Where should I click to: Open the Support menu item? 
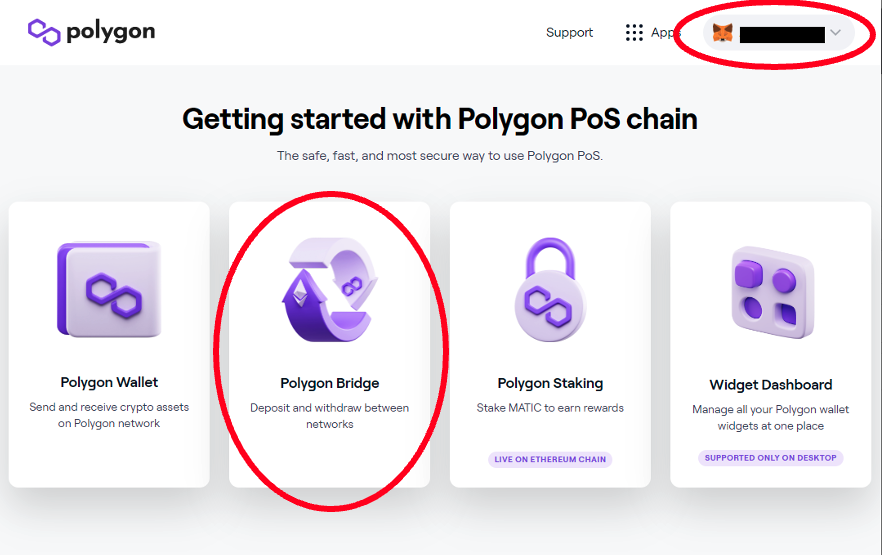pyautogui.click(x=569, y=33)
